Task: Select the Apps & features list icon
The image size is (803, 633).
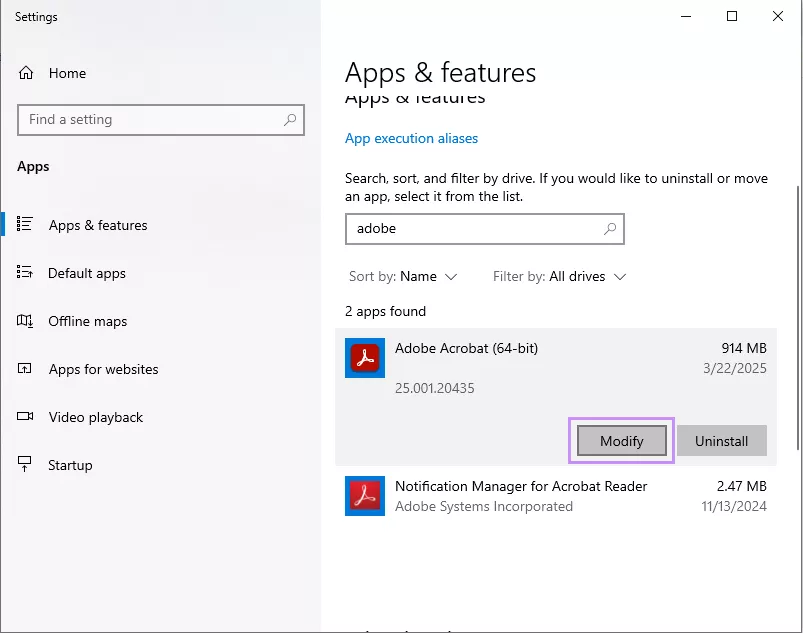Action: pos(26,224)
